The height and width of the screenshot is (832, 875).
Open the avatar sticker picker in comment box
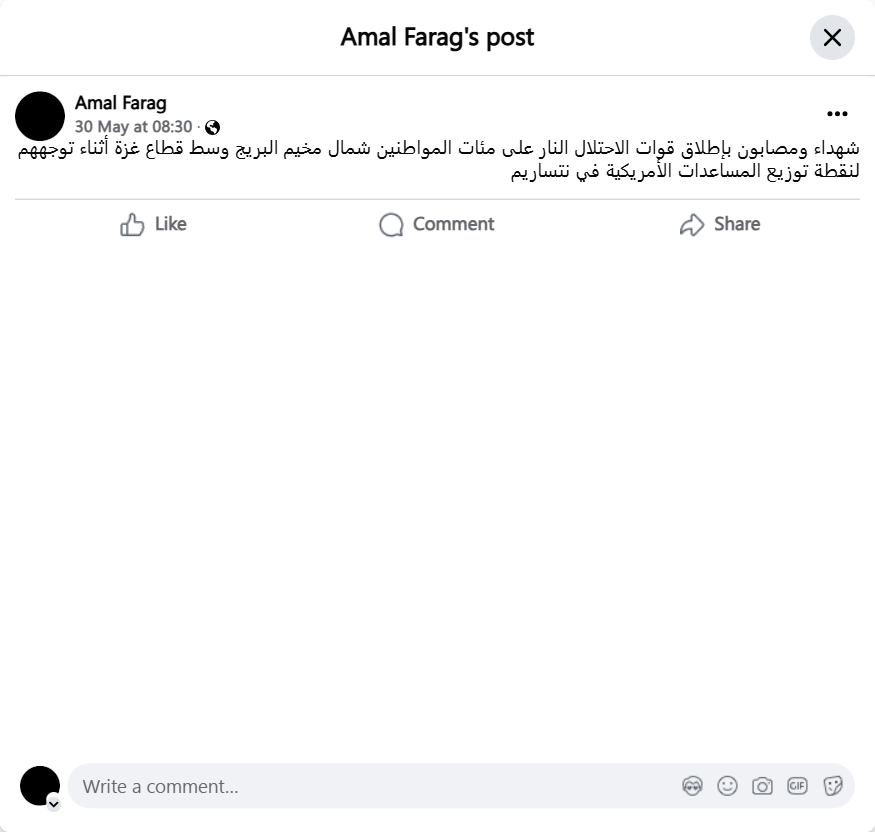pos(693,786)
